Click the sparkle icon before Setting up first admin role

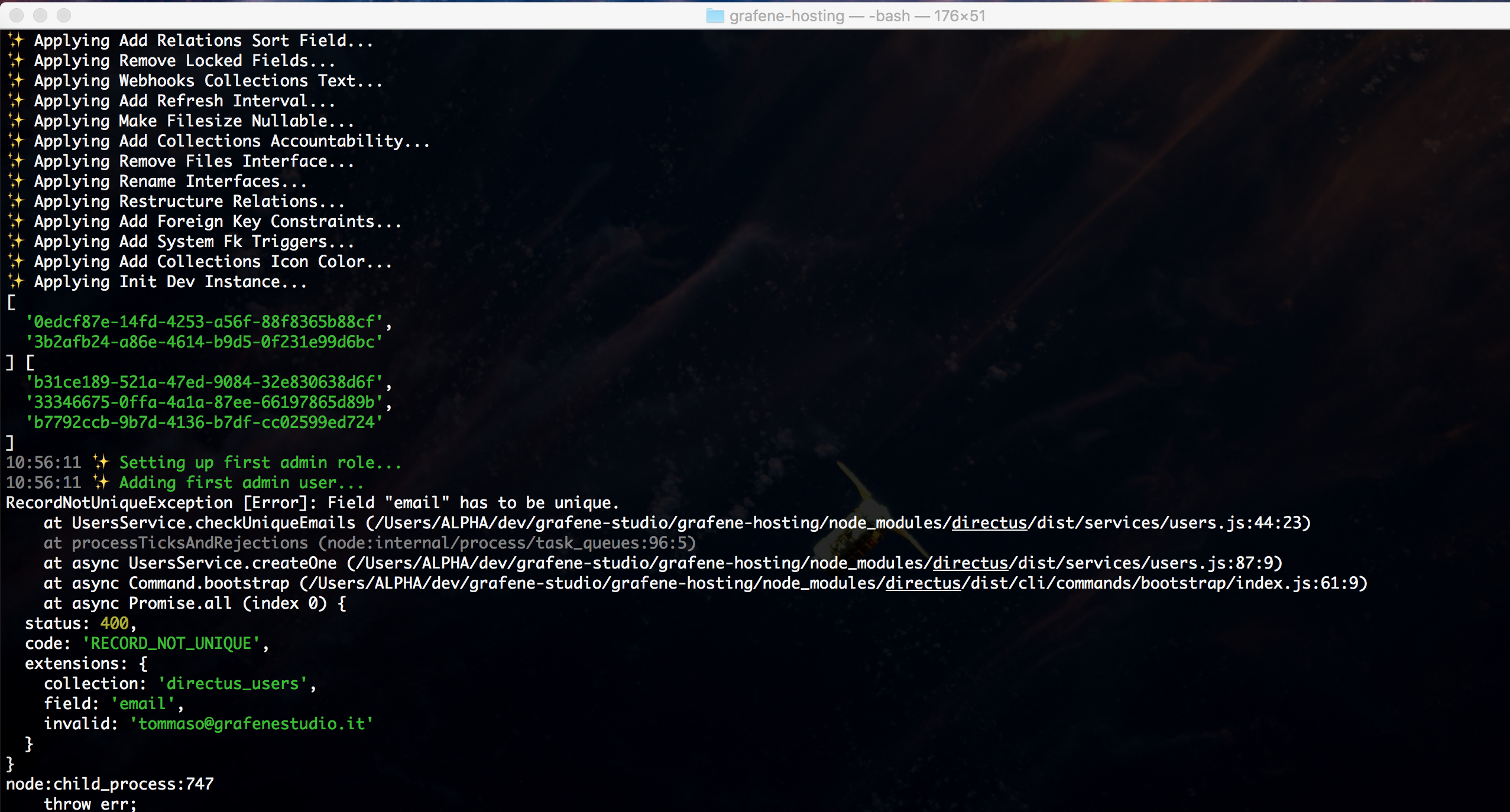101,462
